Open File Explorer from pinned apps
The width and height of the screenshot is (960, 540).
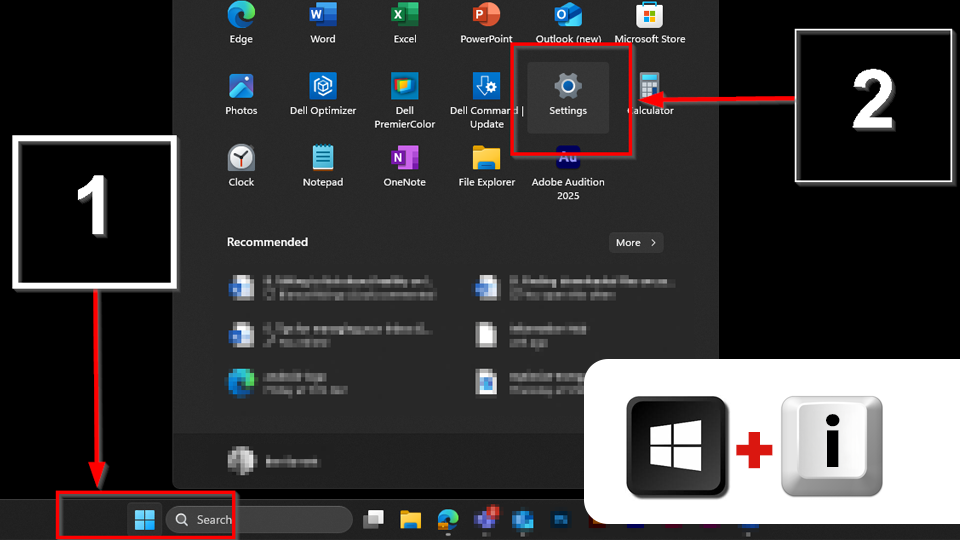[x=487, y=166]
